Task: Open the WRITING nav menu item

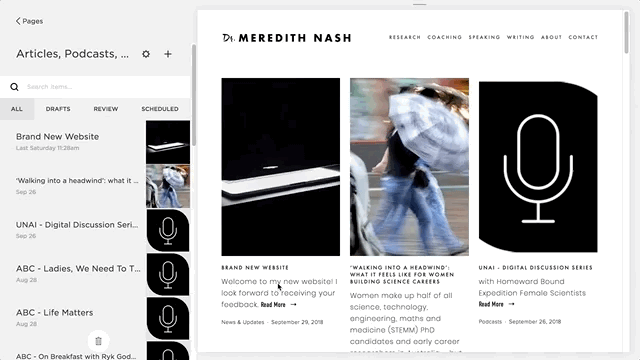Action: (x=520, y=37)
